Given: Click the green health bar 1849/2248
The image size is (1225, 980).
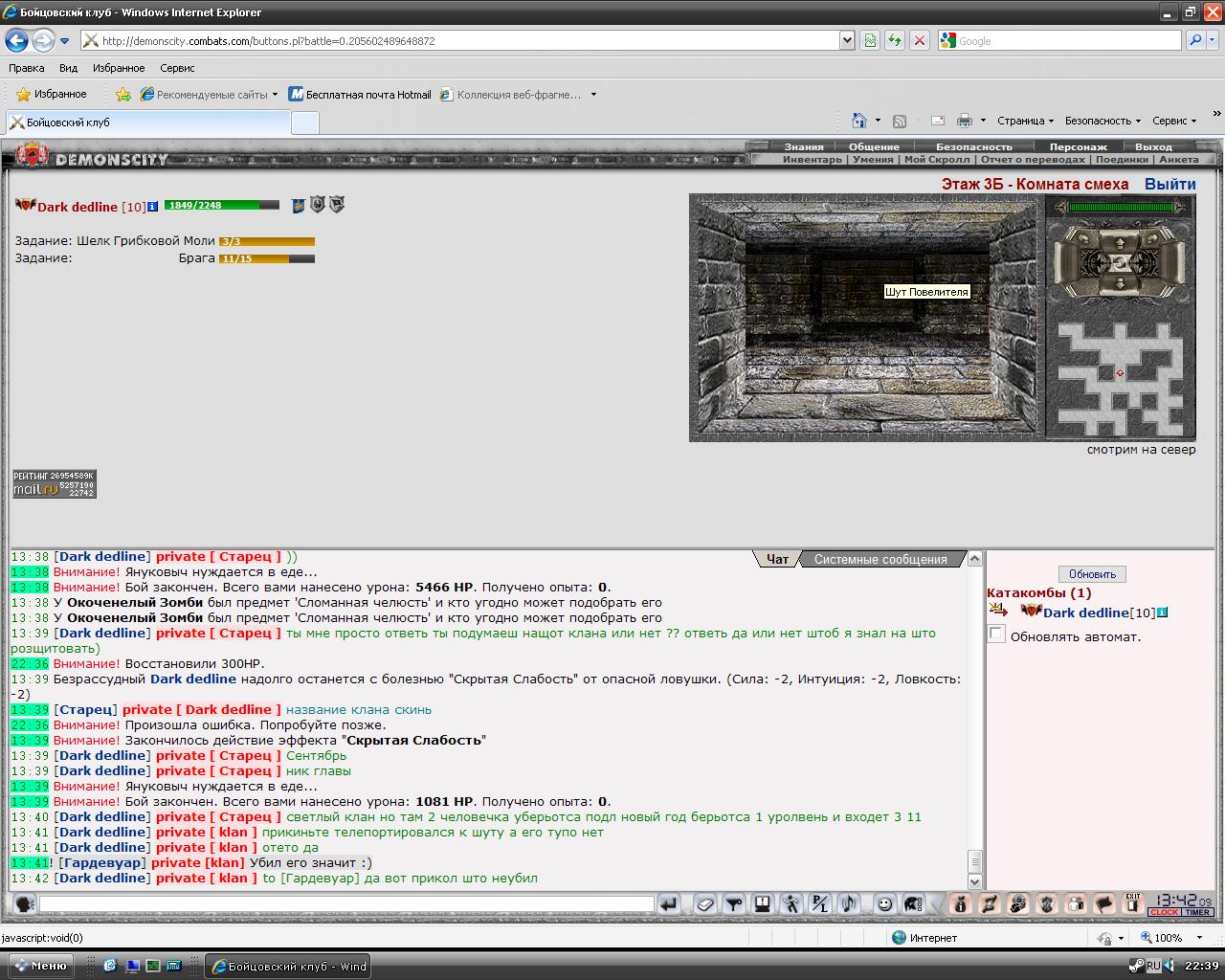Looking at the screenshot, I should pyautogui.click(x=221, y=205).
